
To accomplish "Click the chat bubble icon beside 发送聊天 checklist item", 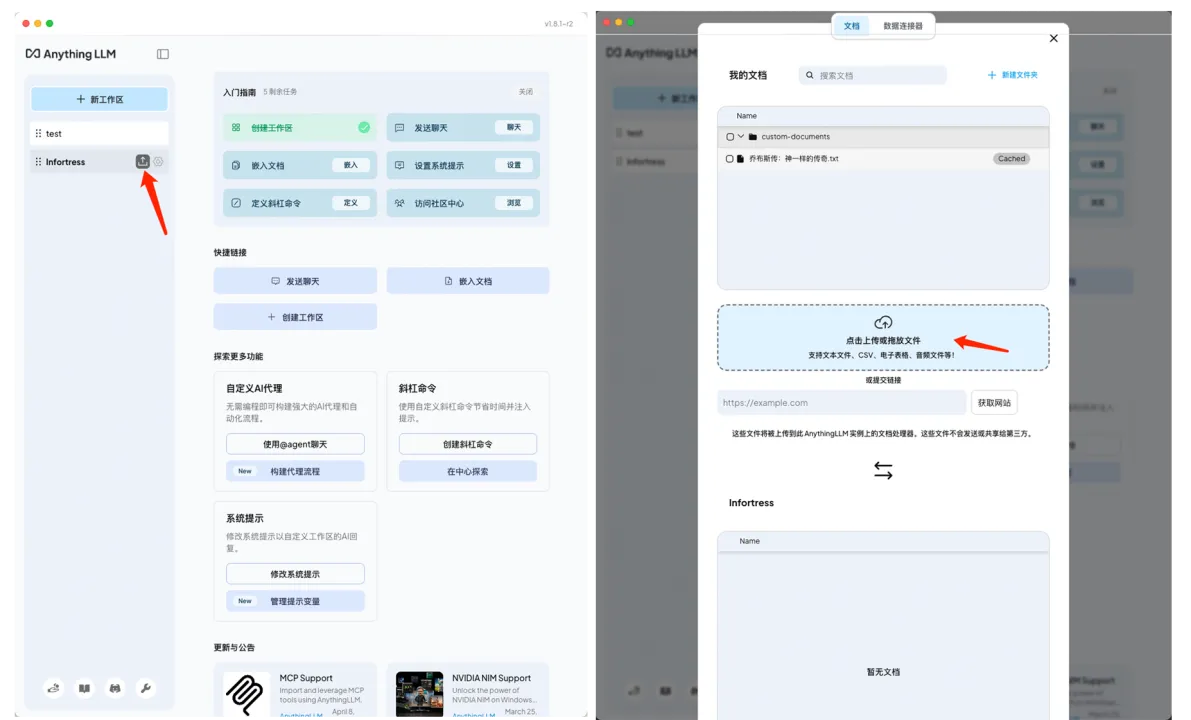I will pos(400,128).
